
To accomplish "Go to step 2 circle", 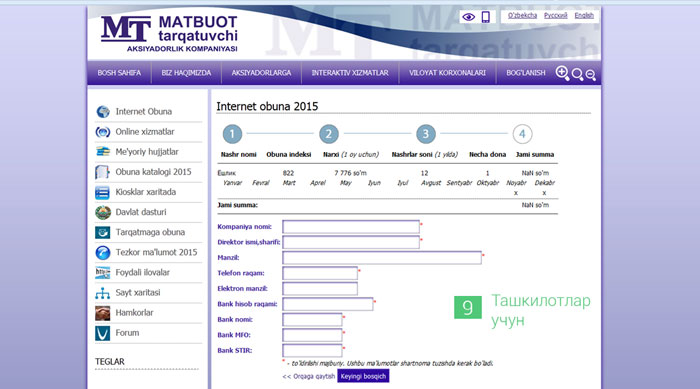I will click(329, 134).
